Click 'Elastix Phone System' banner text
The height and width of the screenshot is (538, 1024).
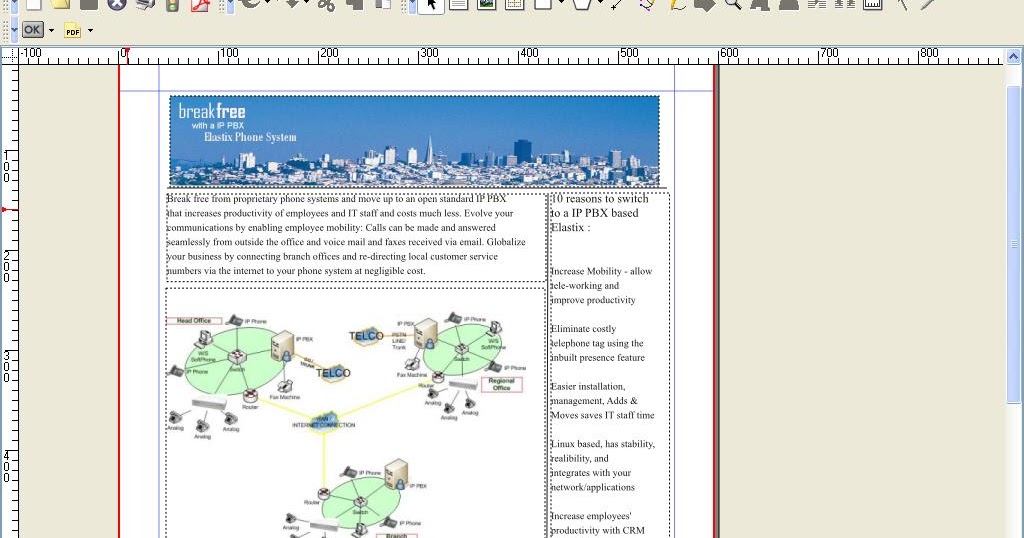(x=250, y=137)
